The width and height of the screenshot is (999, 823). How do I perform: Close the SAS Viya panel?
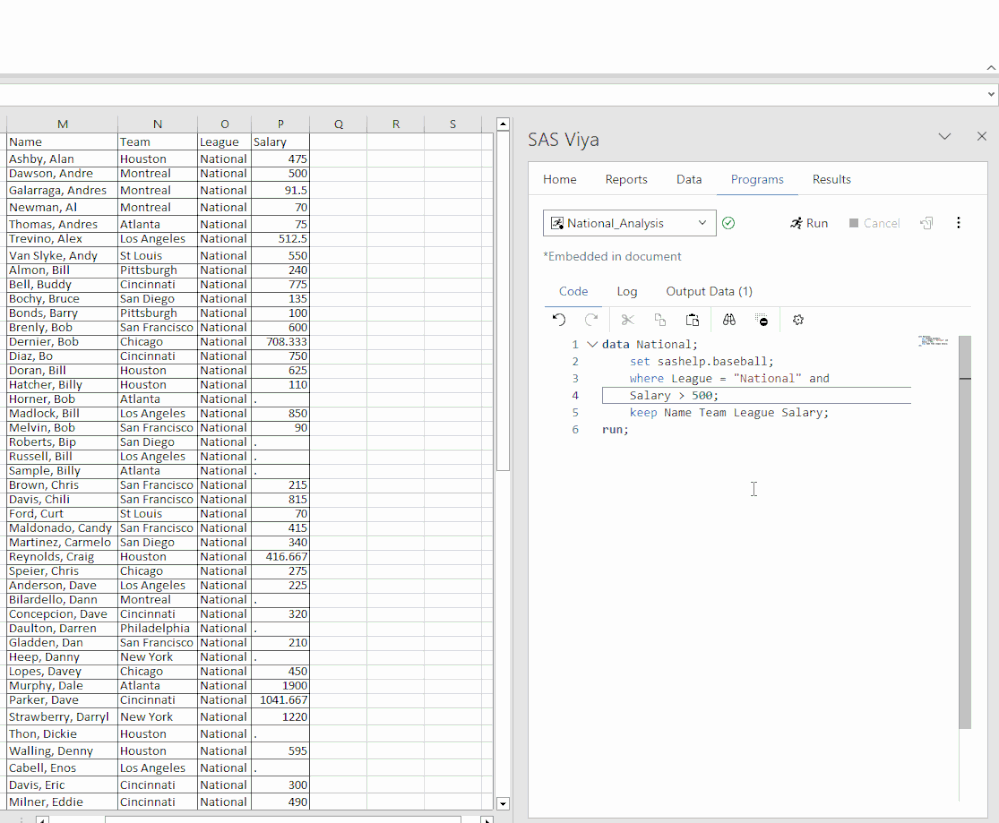981,137
